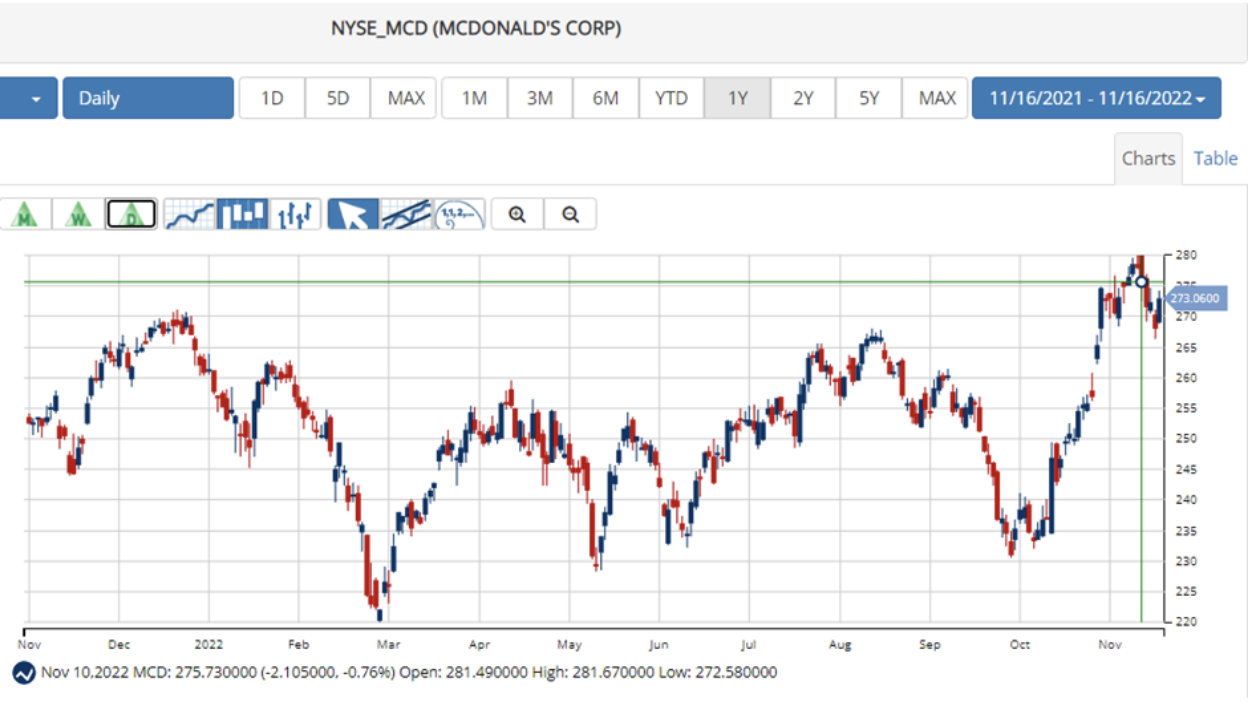Viewport: 1248px width, 704px height.
Task: Activate the Fibonacci drawing tool
Action: click(x=459, y=214)
